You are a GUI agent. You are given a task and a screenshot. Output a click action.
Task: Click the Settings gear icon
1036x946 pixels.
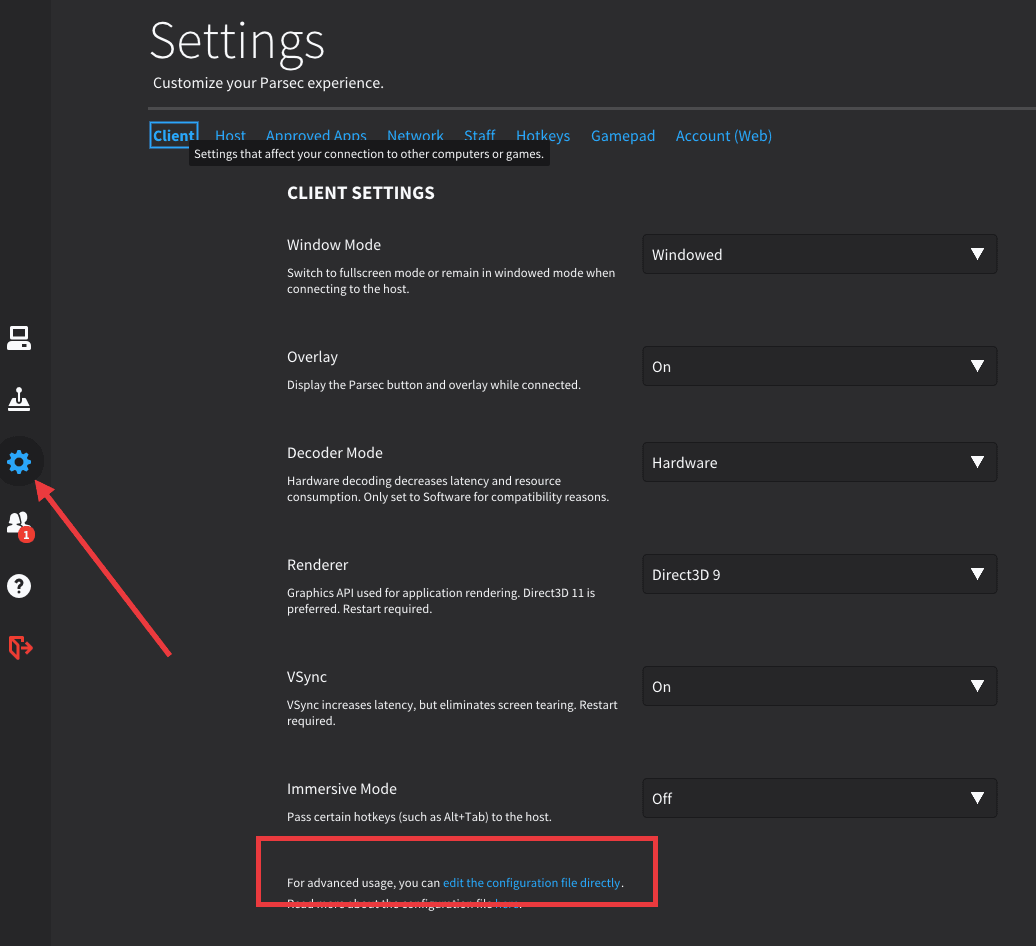point(19,462)
